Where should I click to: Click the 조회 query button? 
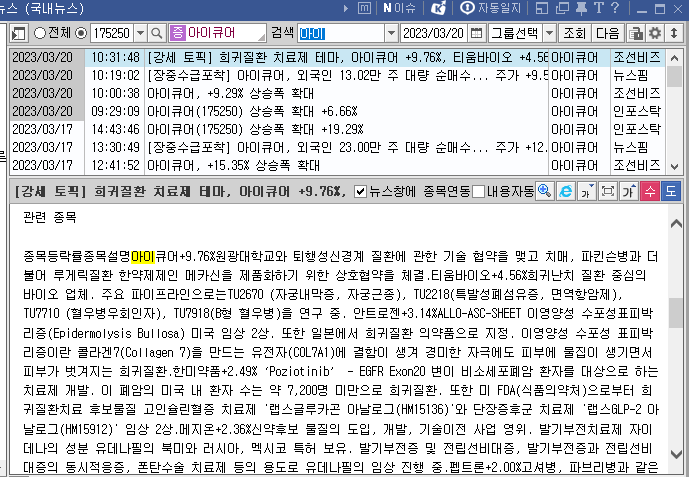(574, 33)
